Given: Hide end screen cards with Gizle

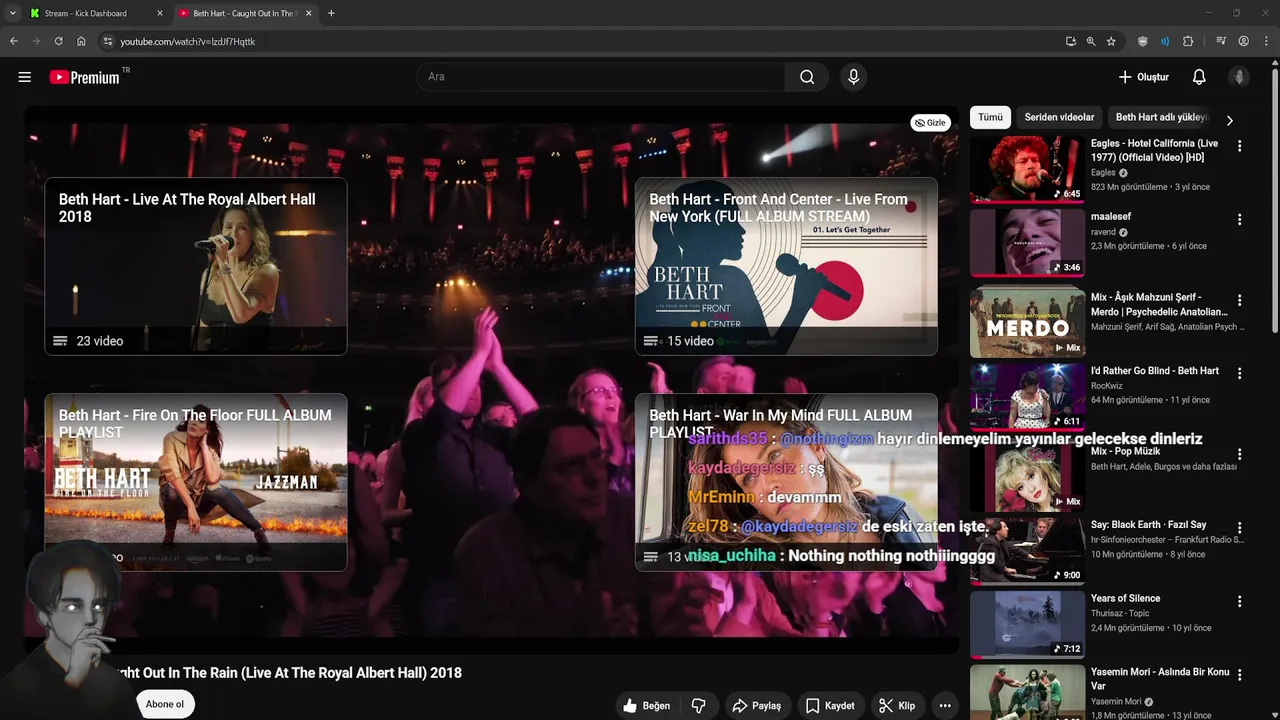Looking at the screenshot, I should tap(930, 123).
